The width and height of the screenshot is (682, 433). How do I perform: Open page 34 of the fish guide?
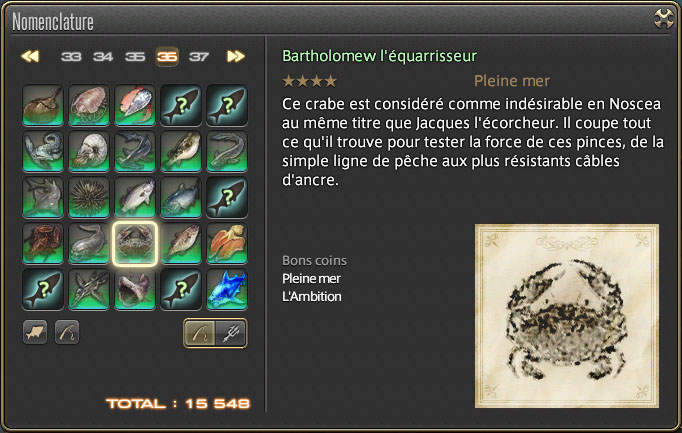tap(103, 57)
